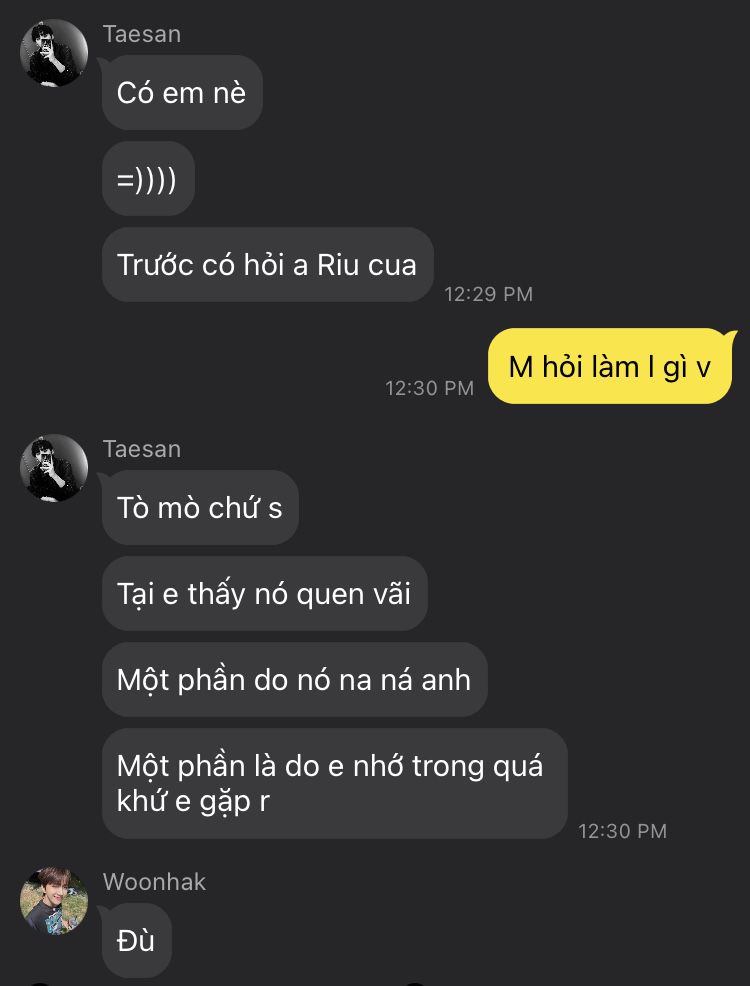
Task: Tap the Taesan sender name above 'Có em nè'
Action: 142,34
